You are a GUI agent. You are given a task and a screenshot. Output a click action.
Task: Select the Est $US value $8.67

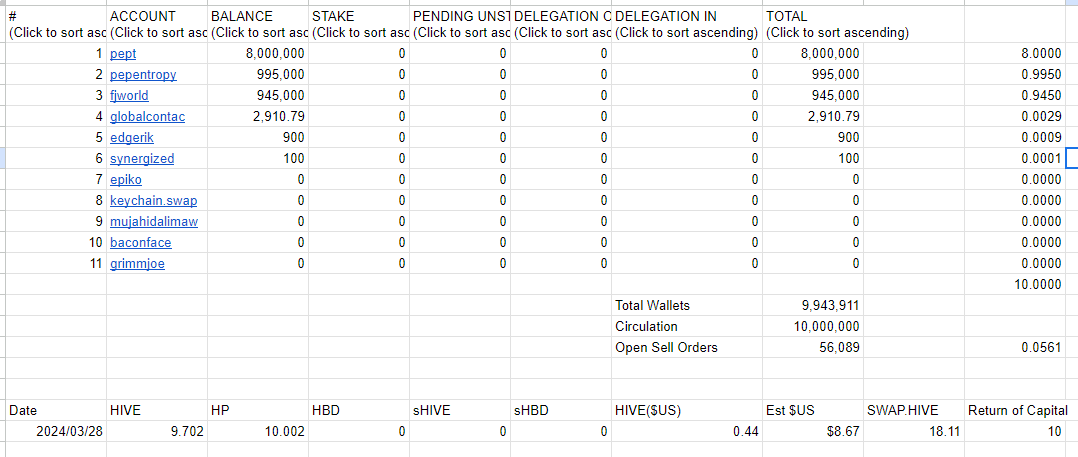tap(813, 432)
